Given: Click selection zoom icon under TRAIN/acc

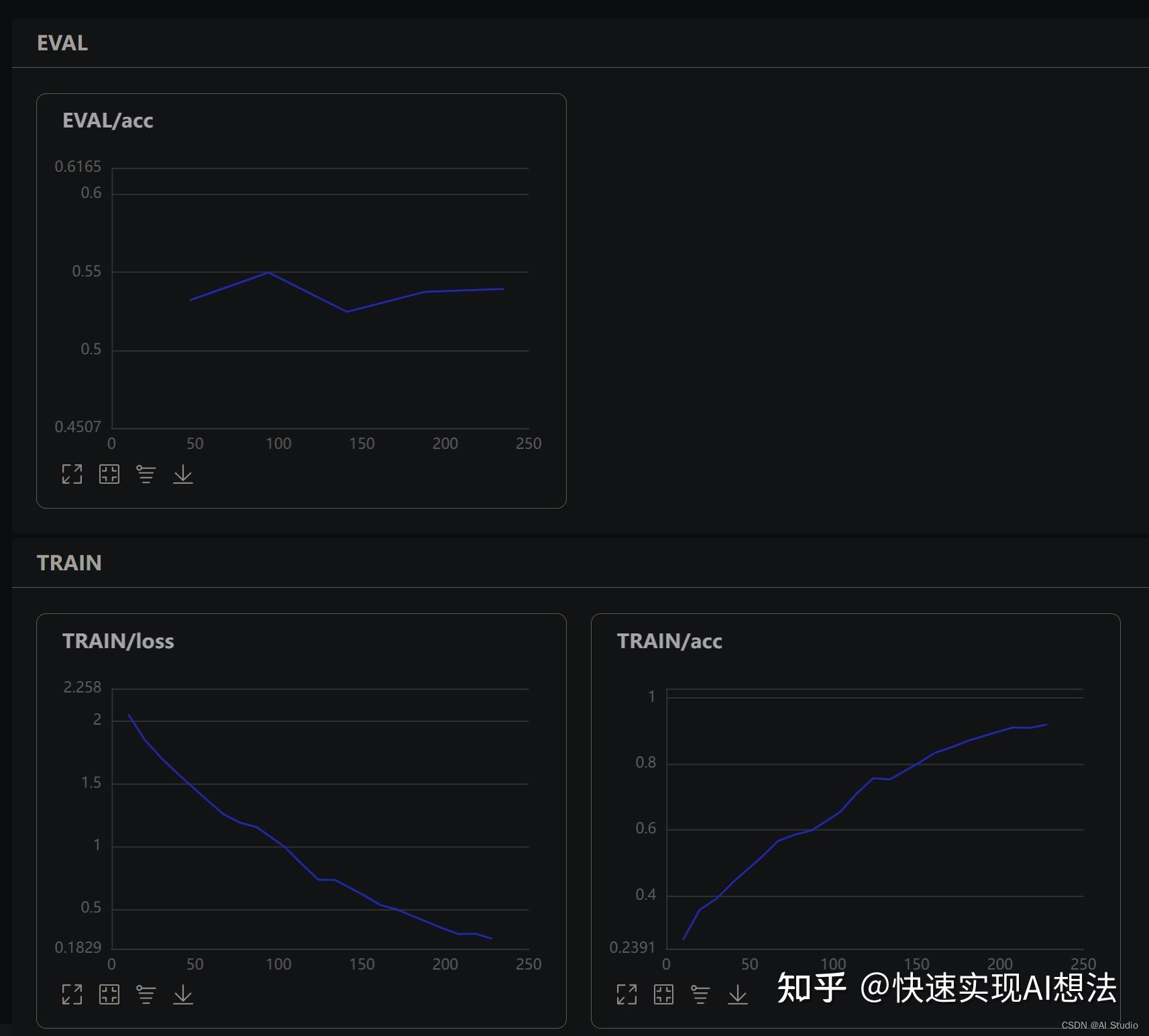Looking at the screenshot, I should point(664,994).
